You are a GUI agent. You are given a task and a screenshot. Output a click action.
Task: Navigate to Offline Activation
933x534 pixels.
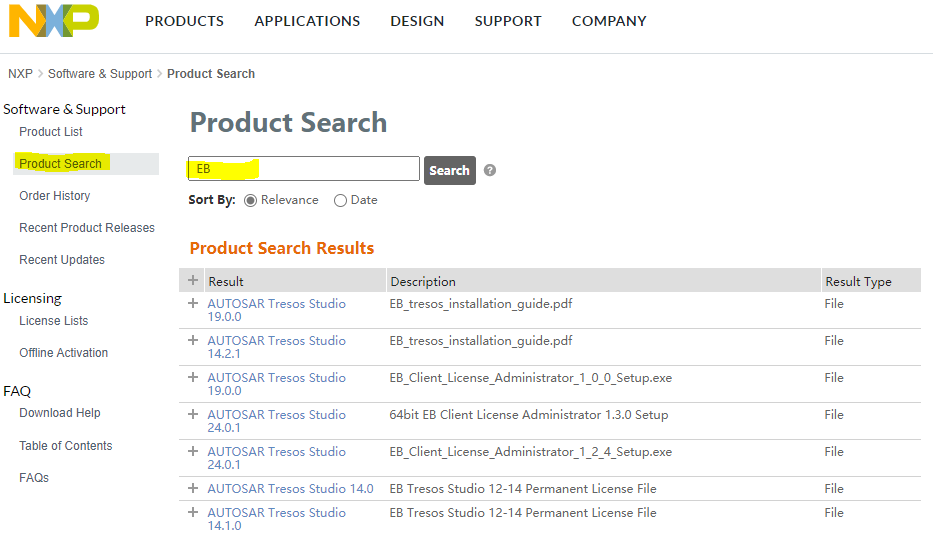click(x=64, y=353)
